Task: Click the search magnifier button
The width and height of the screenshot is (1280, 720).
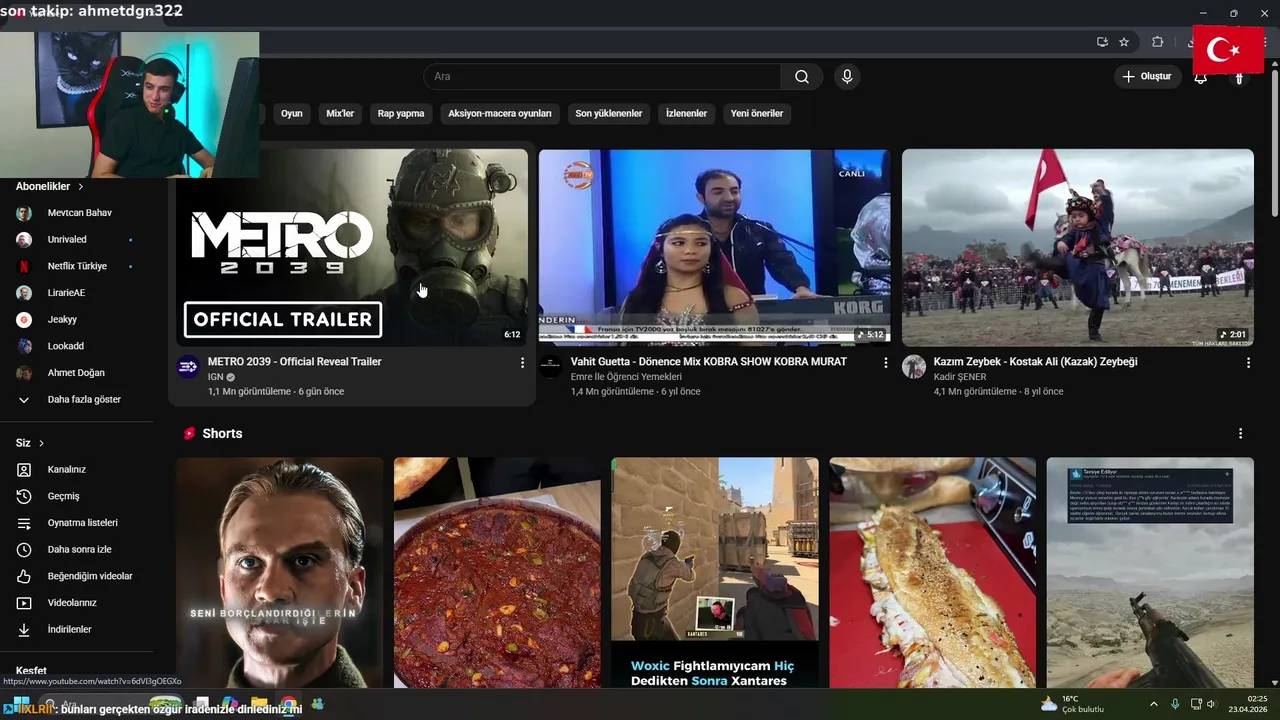Action: pyautogui.click(x=802, y=77)
